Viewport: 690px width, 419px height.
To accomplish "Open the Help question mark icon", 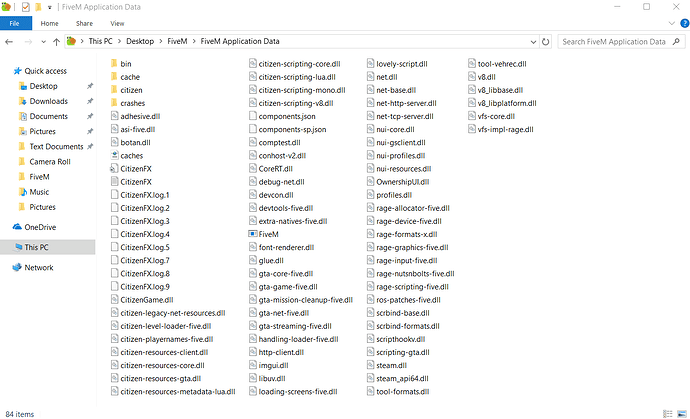I will pyautogui.click(x=685, y=23).
